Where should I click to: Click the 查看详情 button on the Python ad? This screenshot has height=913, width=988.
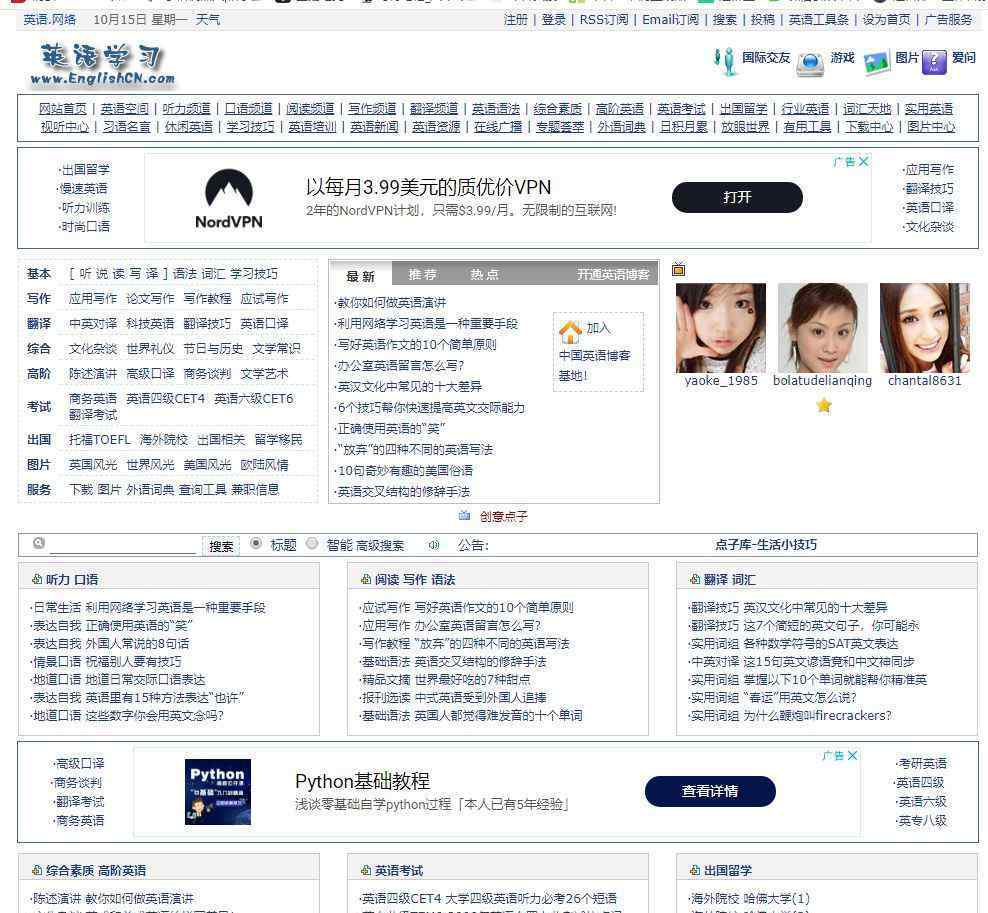pos(710,791)
